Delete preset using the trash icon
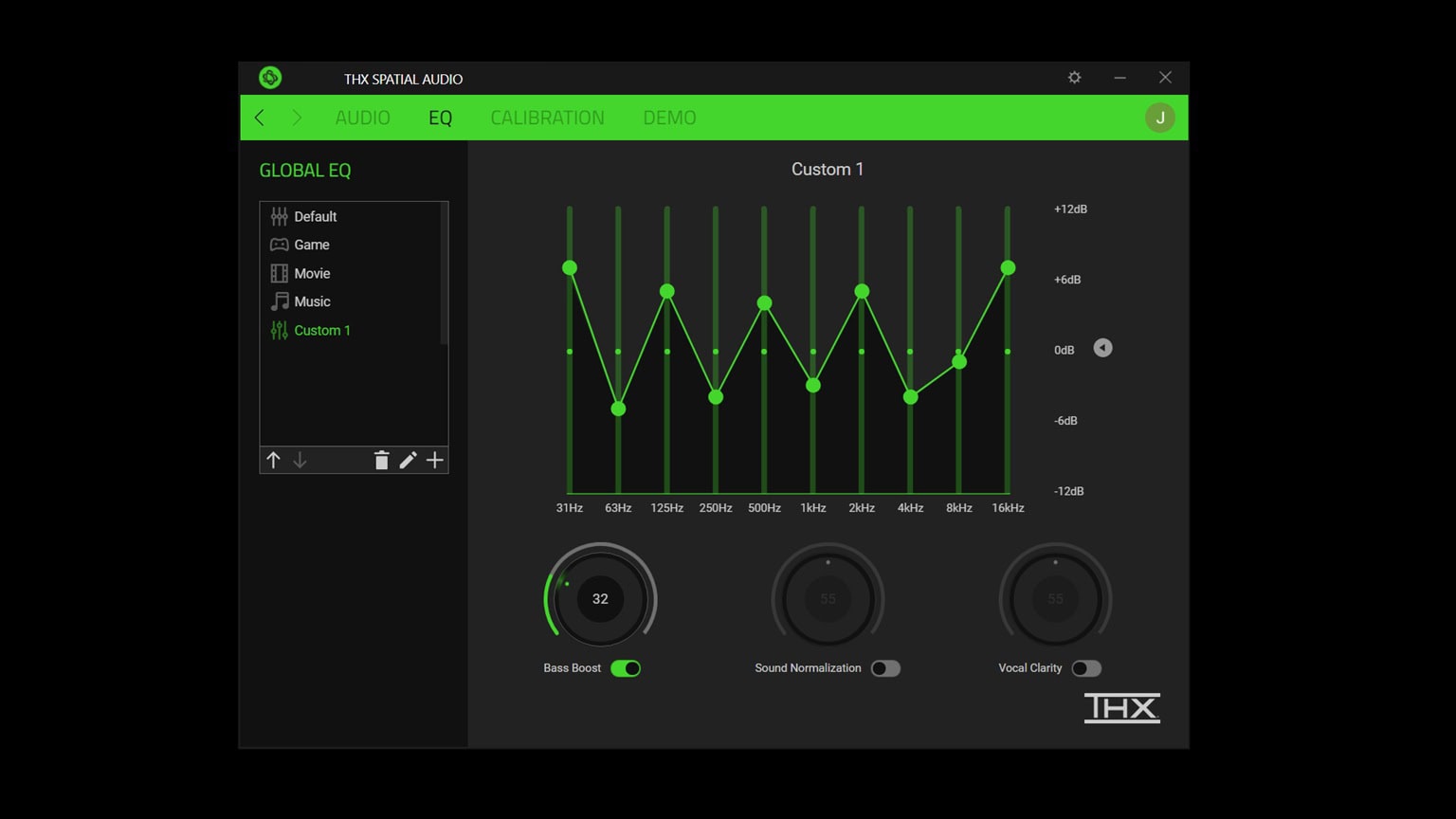Viewport: 1456px width, 819px height. (x=381, y=460)
